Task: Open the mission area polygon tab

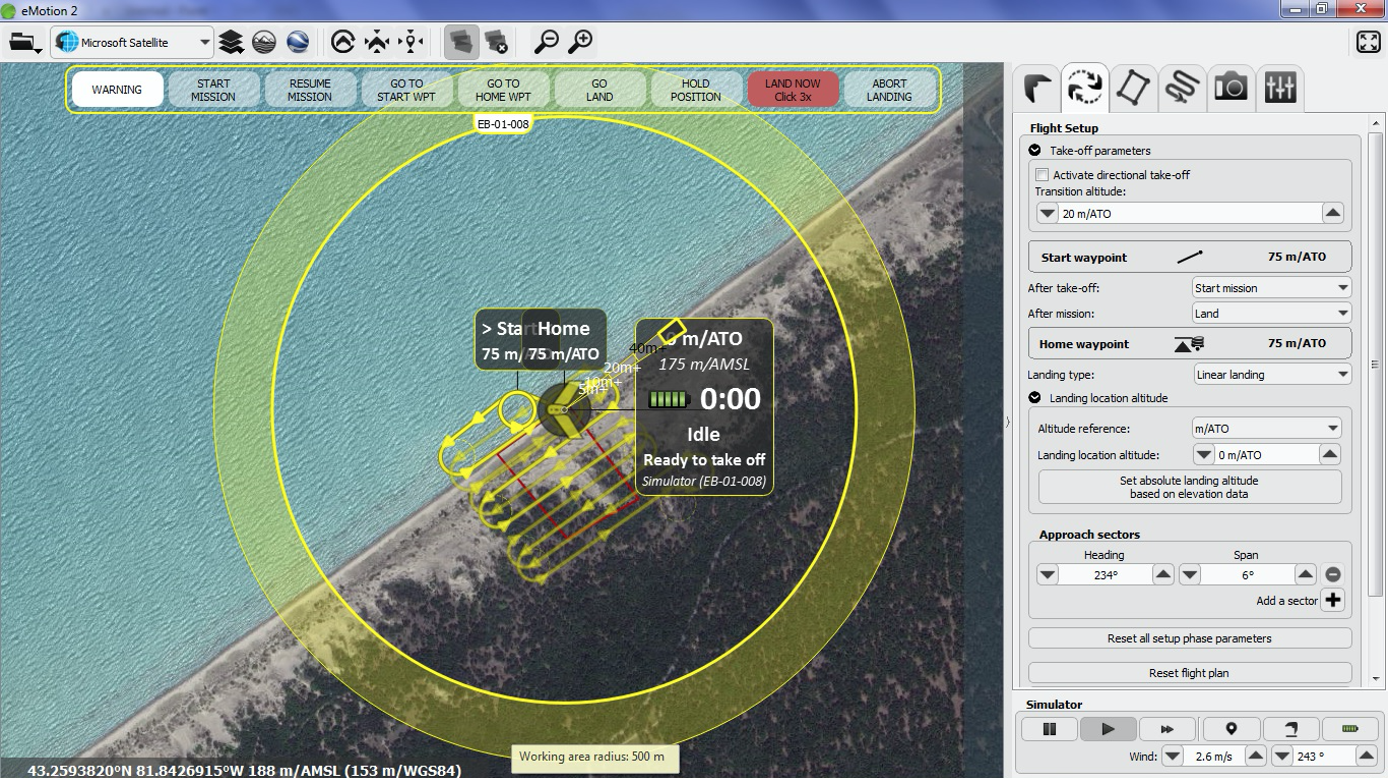Action: pyautogui.click(x=1133, y=88)
